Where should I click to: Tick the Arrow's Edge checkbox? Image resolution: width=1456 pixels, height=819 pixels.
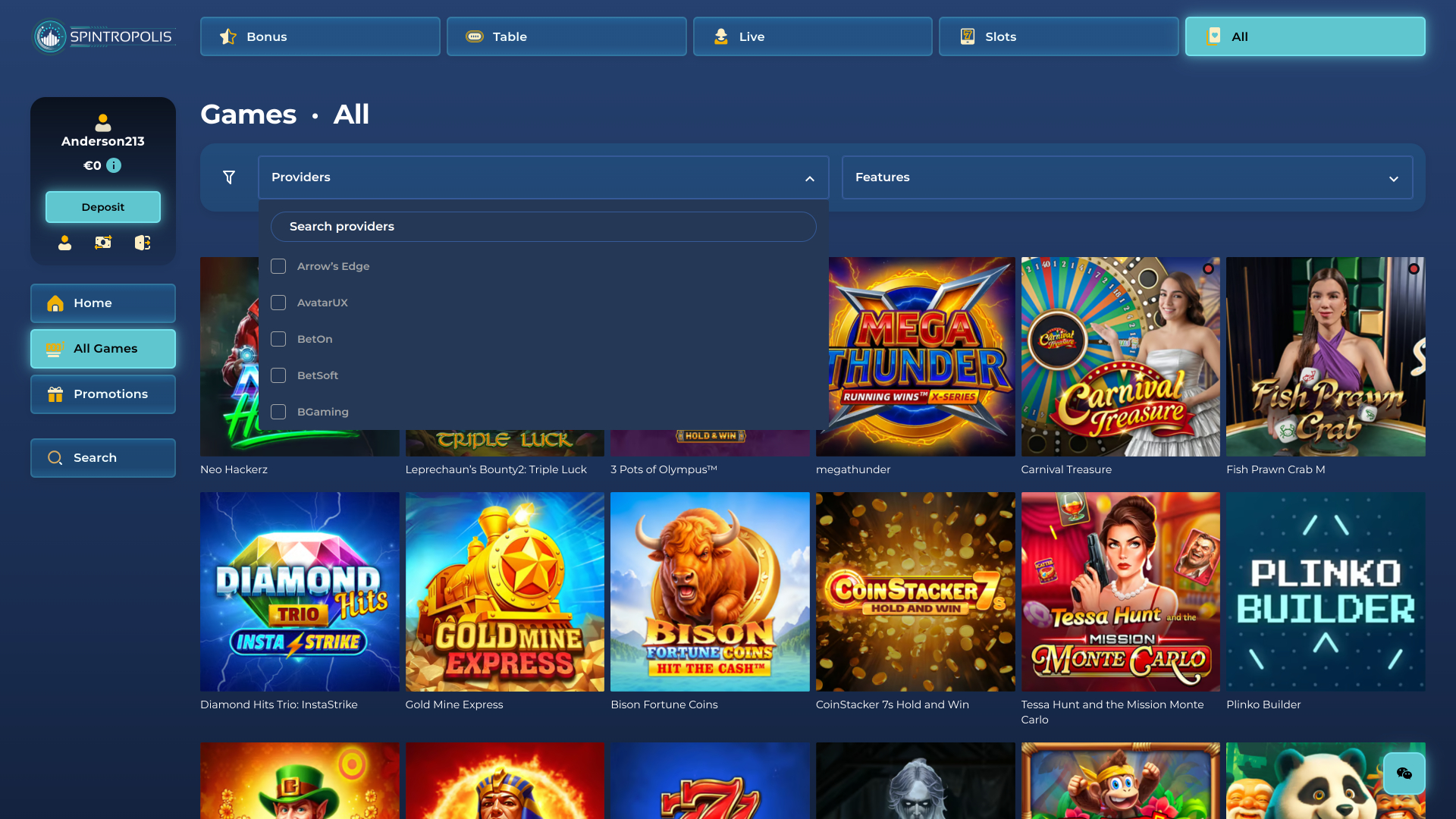[278, 266]
